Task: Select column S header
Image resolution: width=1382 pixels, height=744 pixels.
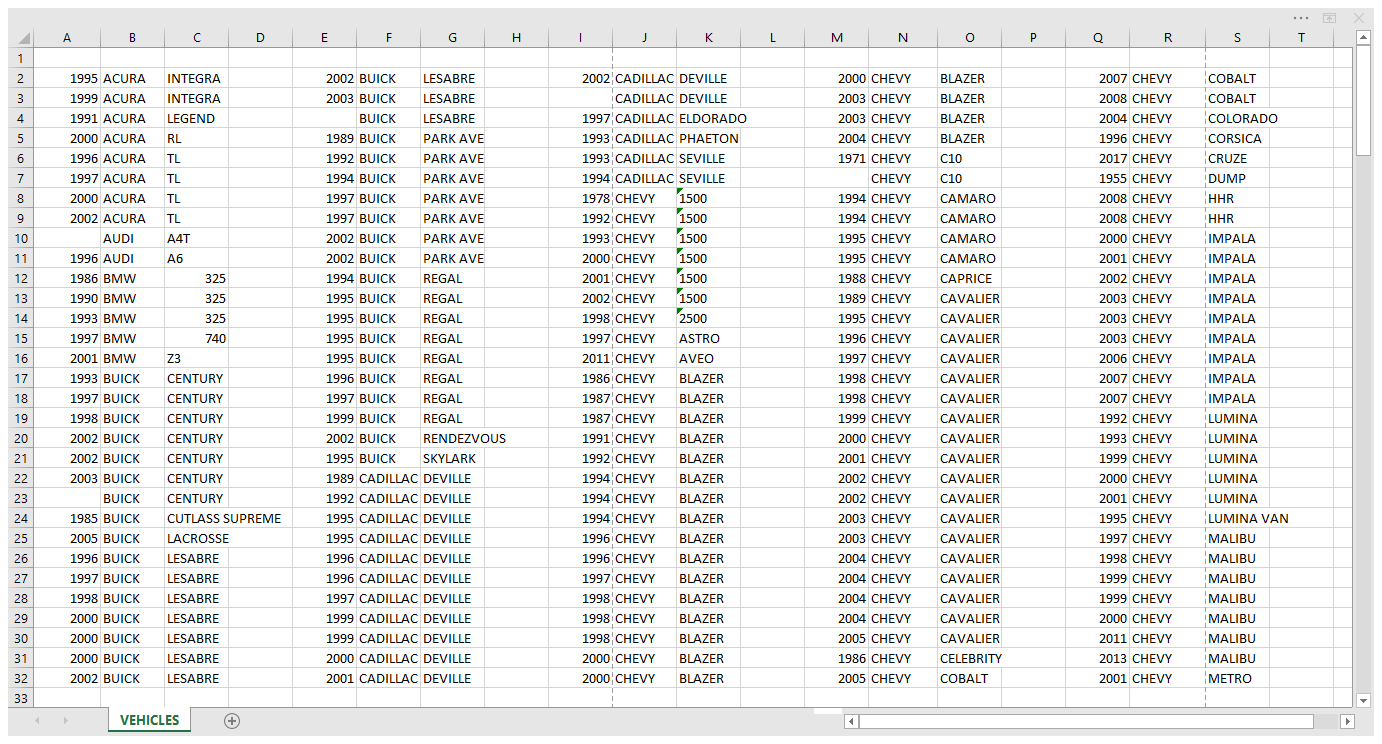Action: [1238, 38]
